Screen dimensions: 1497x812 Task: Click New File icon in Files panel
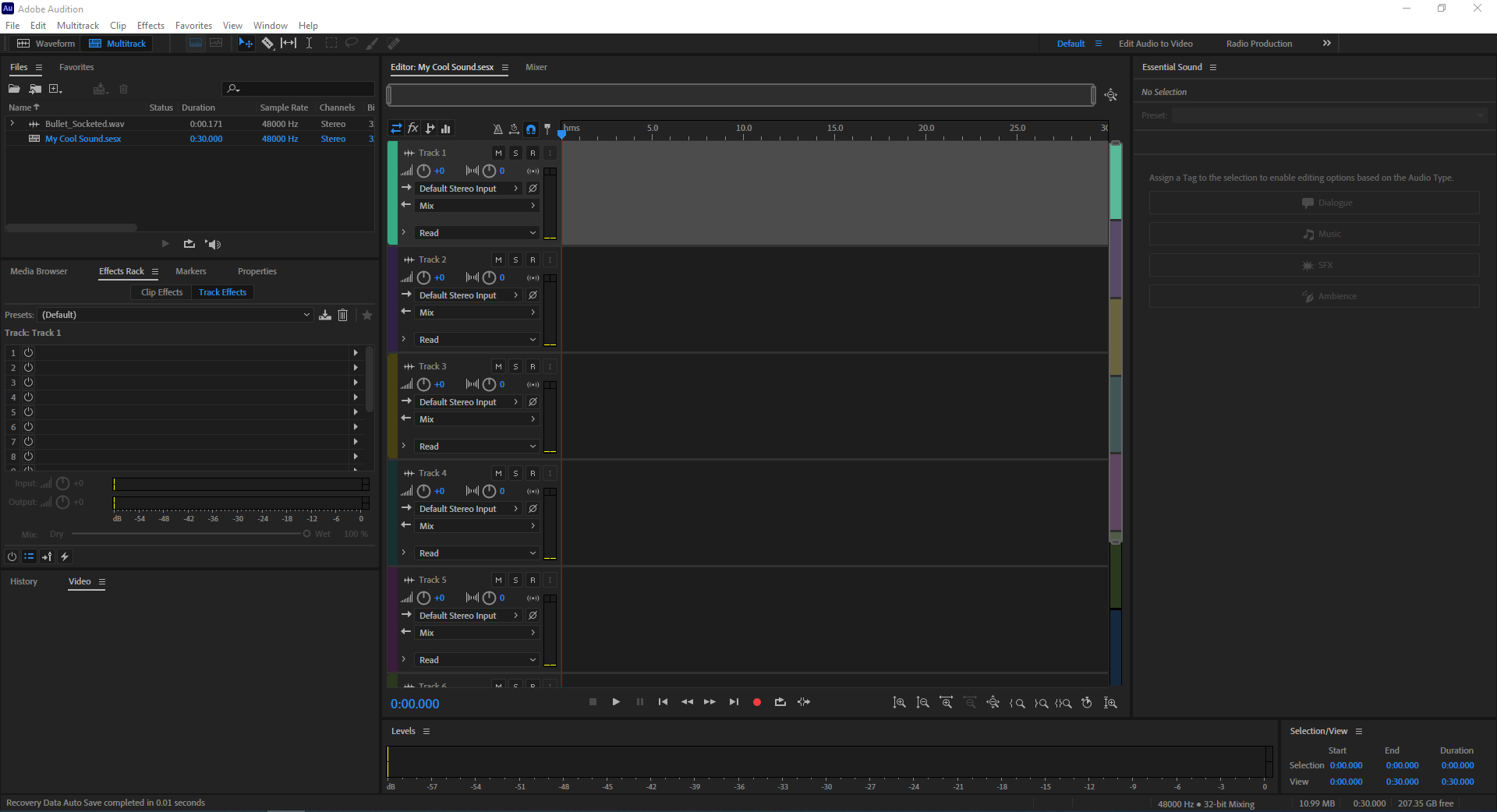55,89
